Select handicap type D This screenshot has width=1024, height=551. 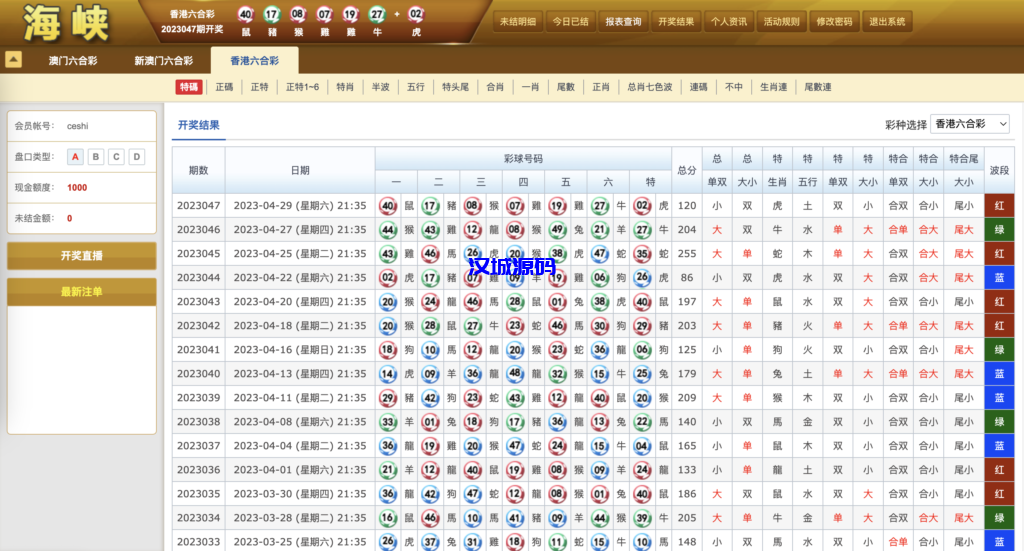pos(137,157)
